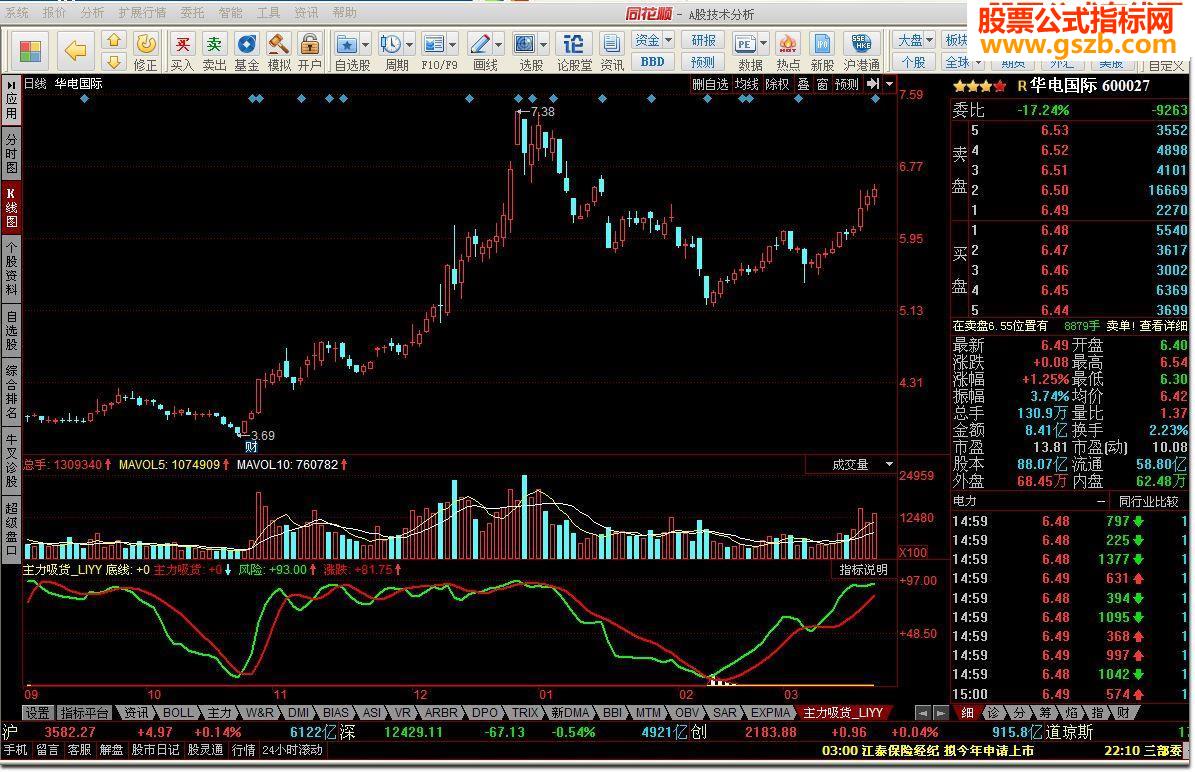Click the 删自选 button
The height and width of the screenshot is (772, 1195).
[710, 84]
